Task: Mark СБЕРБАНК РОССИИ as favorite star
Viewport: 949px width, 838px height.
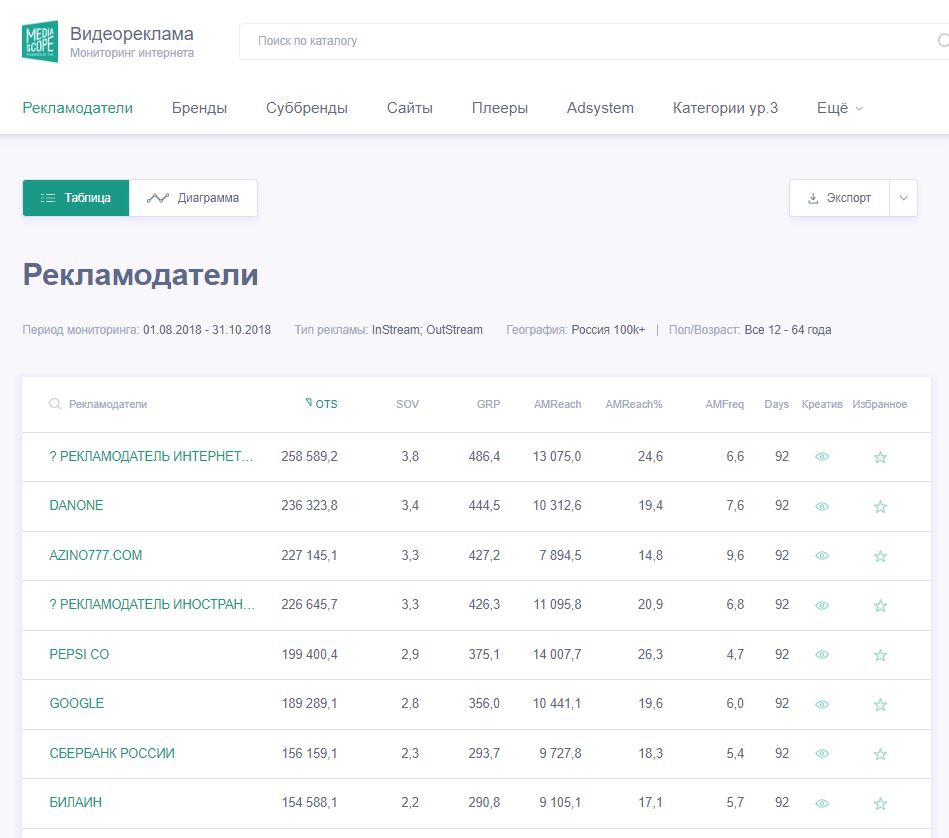Action: pos(880,754)
